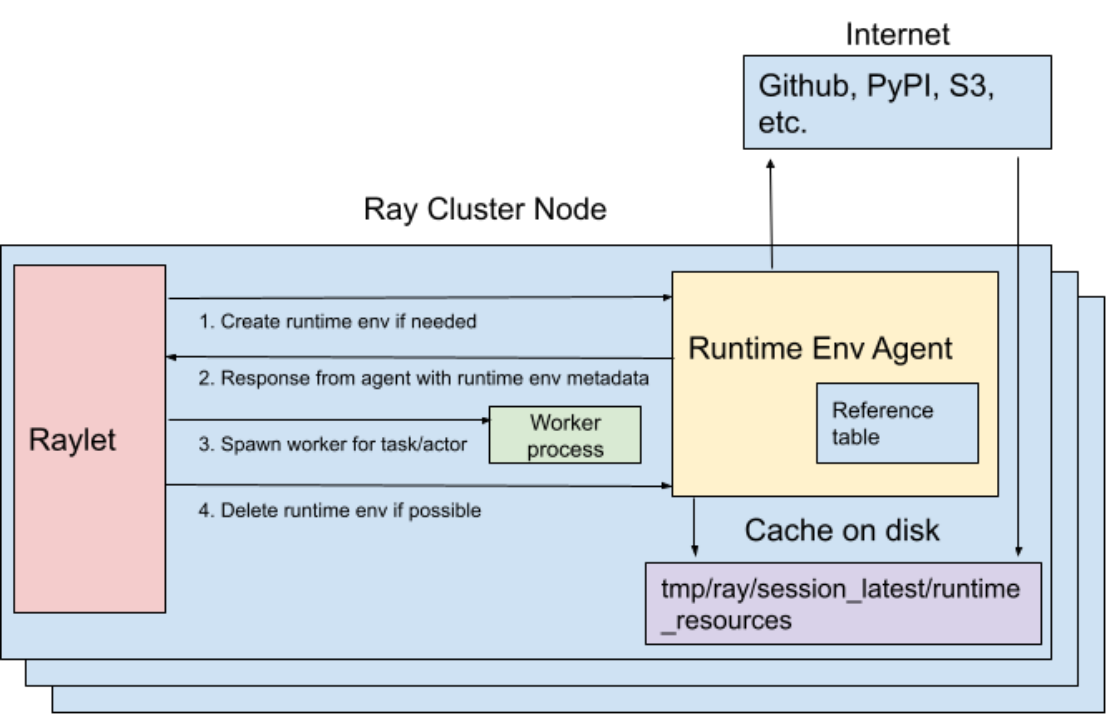Click the Cache on disk label
This screenshot has height=720, width=1112.
click(842, 529)
